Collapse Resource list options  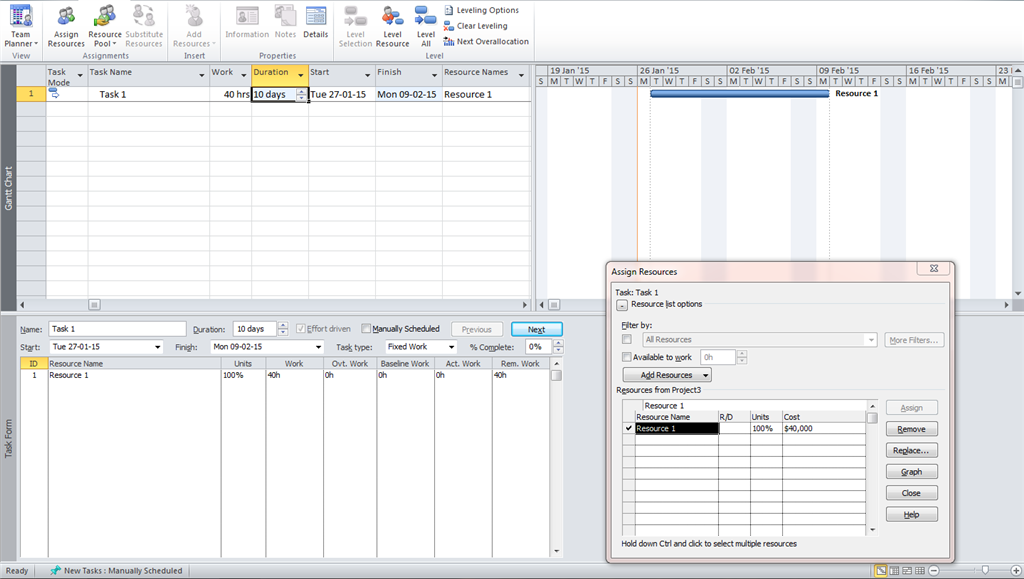click(622, 305)
